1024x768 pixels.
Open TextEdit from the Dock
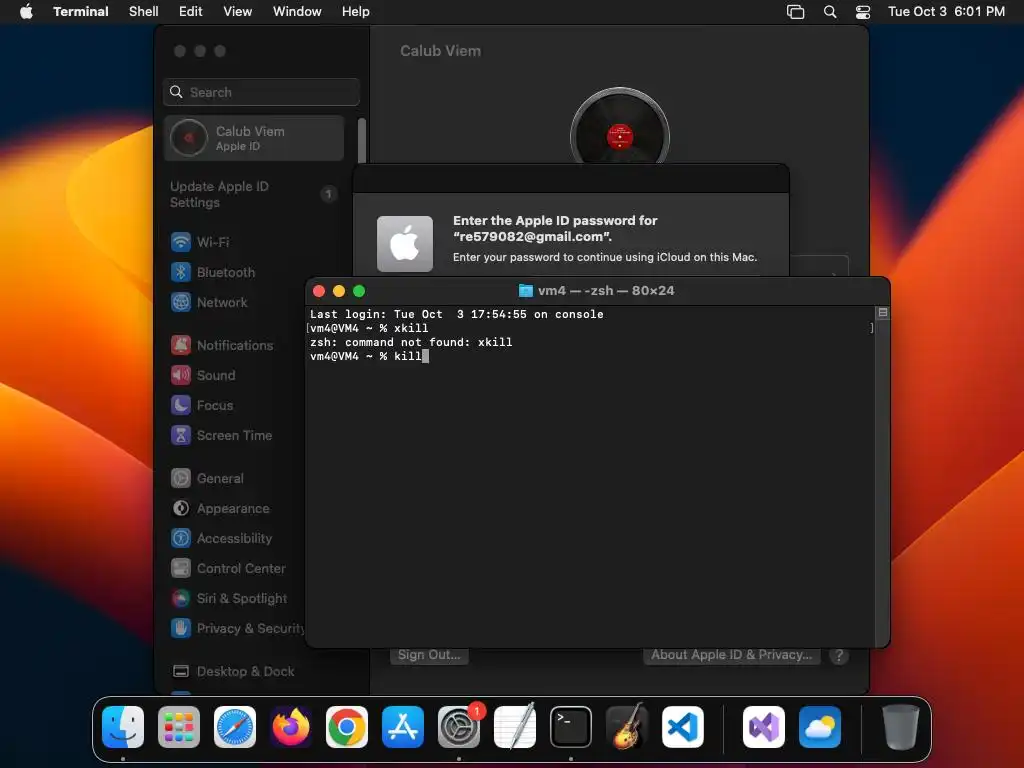click(x=515, y=727)
